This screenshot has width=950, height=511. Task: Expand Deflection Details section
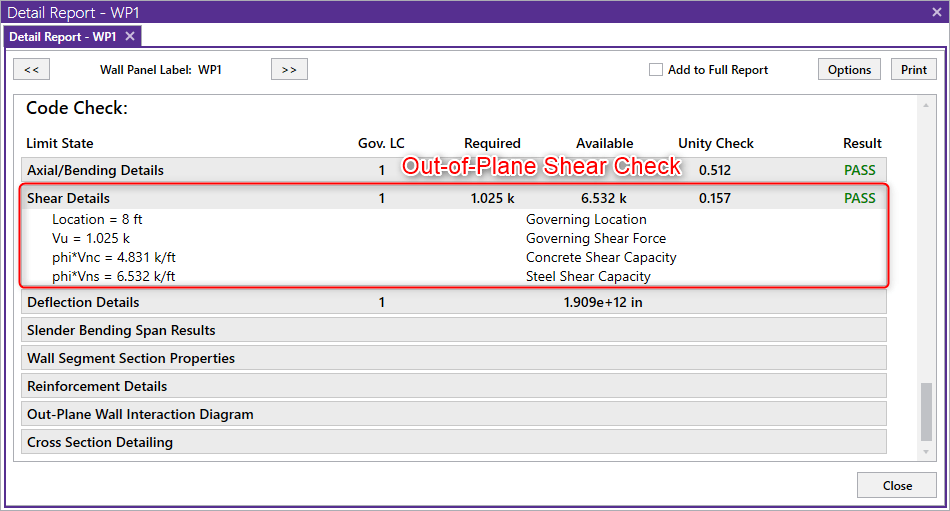pos(83,302)
